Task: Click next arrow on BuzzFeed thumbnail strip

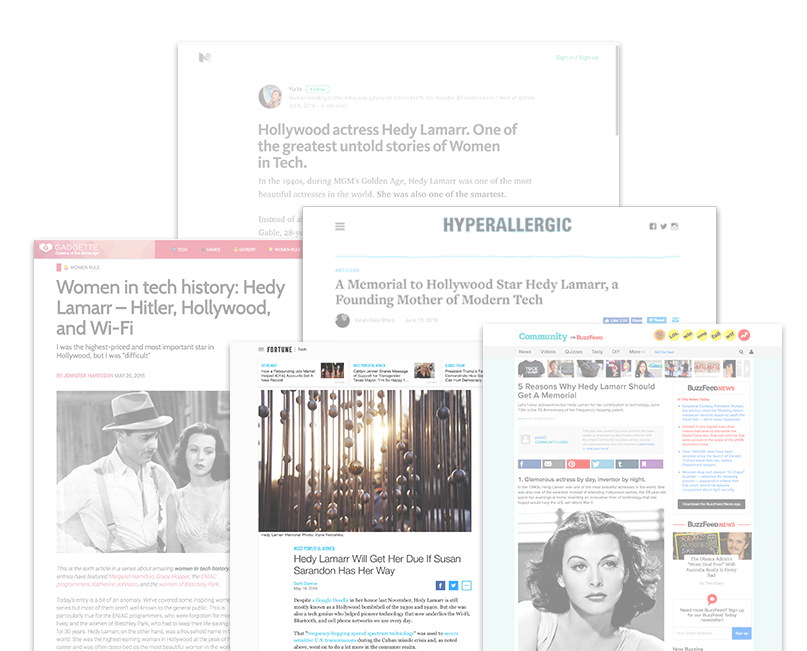Action: [747, 368]
